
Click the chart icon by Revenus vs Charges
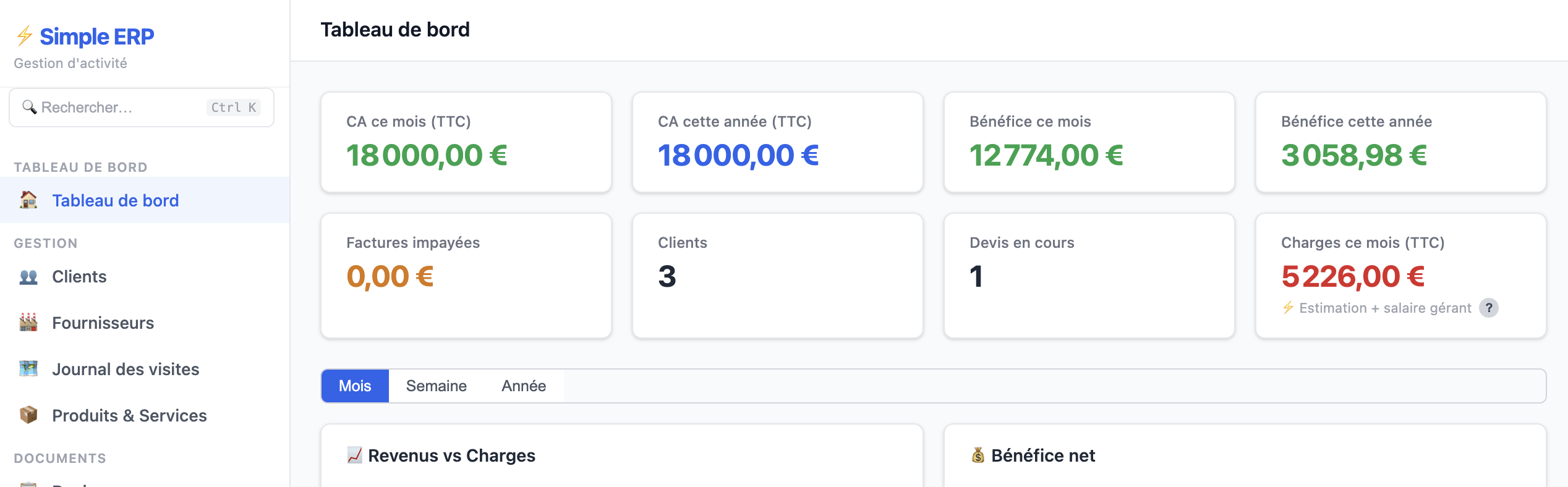354,455
